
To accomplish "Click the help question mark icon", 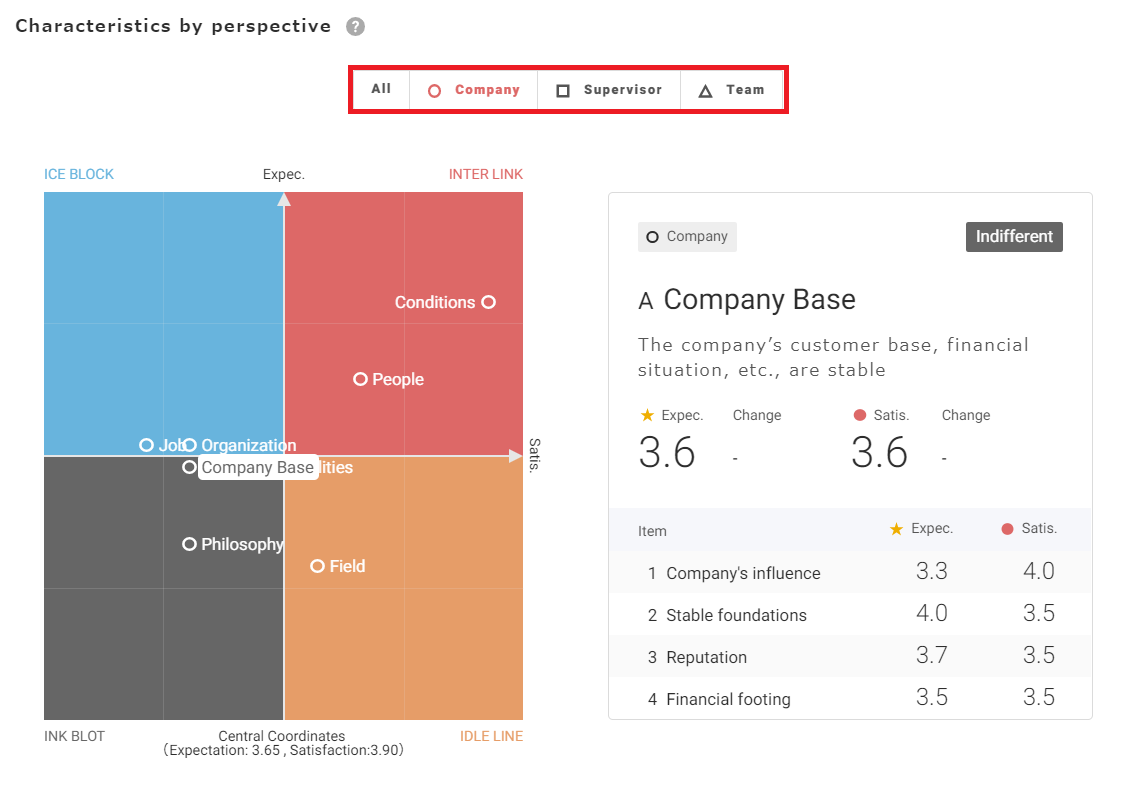I will coord(355,27).
